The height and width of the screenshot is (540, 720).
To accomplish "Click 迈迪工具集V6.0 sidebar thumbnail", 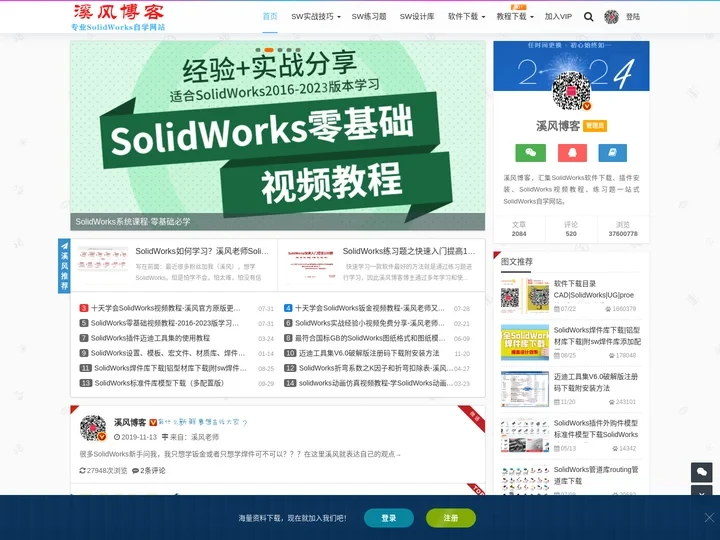I will (525, 389).
